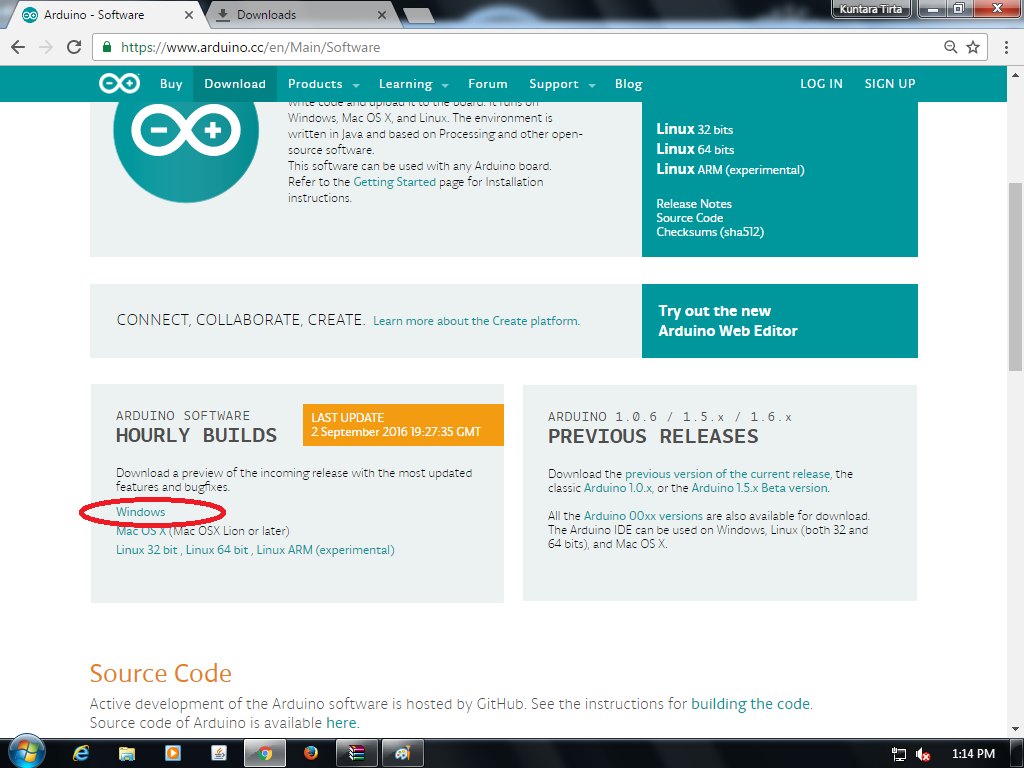Open Release Notes link
Viewport: 1024px width, 768px height.
click(x=694, y=204)
